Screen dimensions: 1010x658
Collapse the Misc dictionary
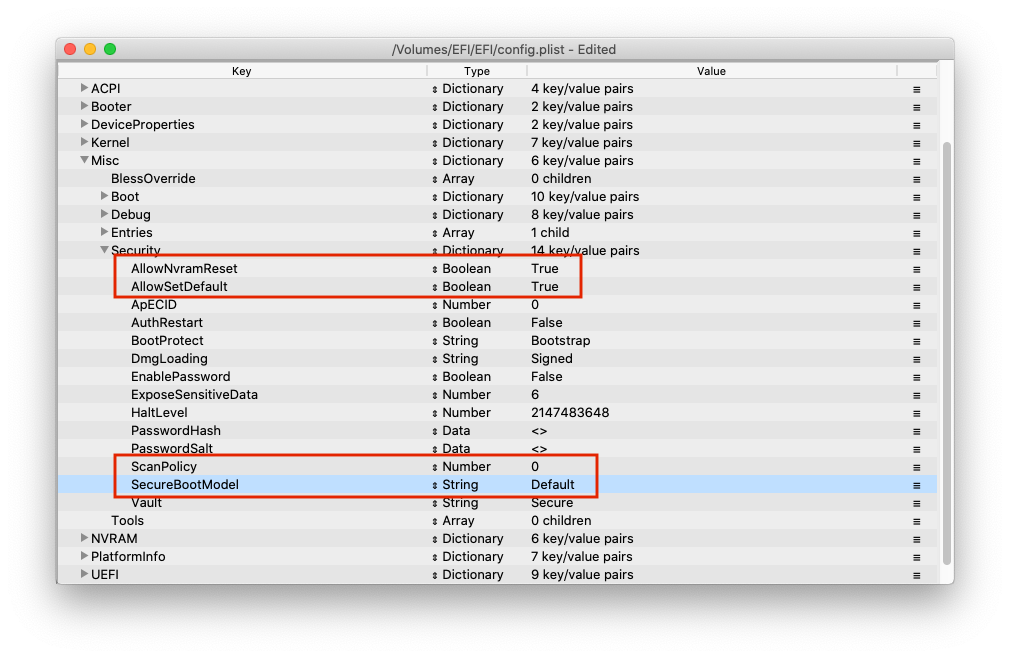(x=84, y=161)
